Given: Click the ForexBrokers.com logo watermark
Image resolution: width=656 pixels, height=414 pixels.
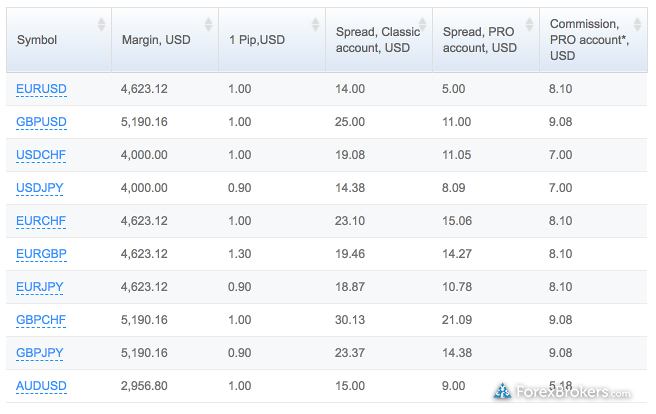Looking at the screenshot, I should coord(562,392).
